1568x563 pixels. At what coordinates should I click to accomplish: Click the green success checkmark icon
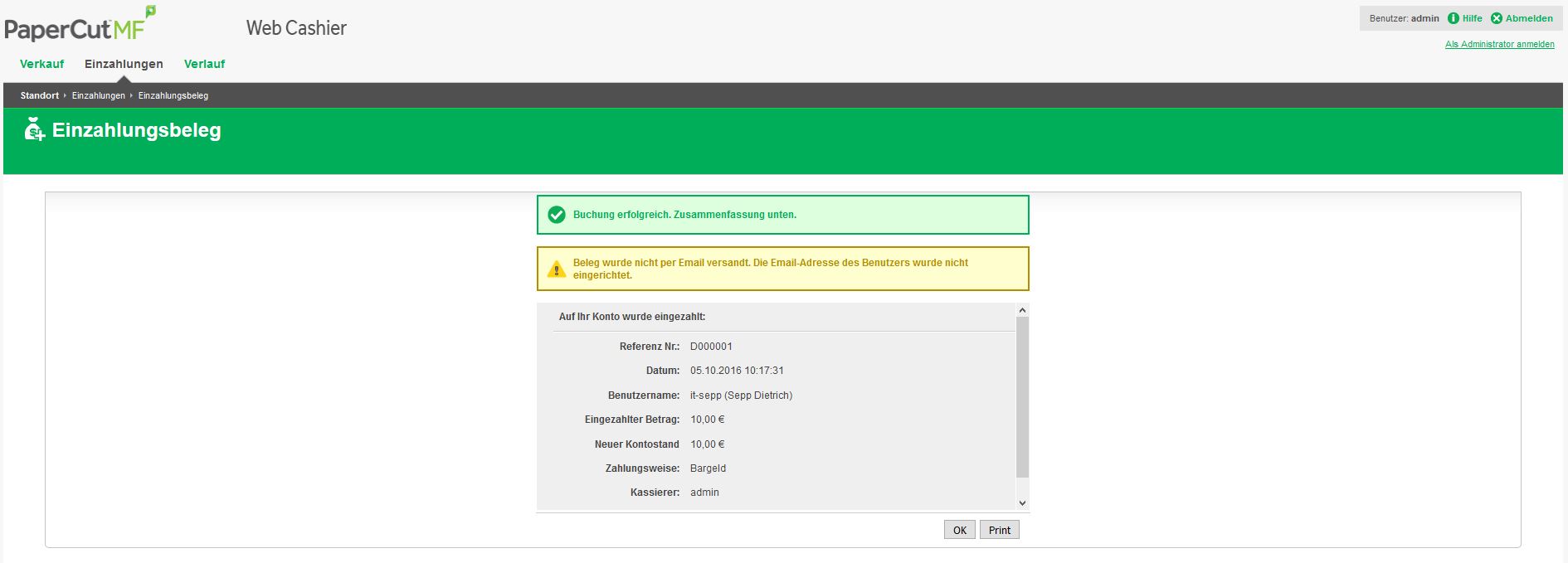coord(557,215)
